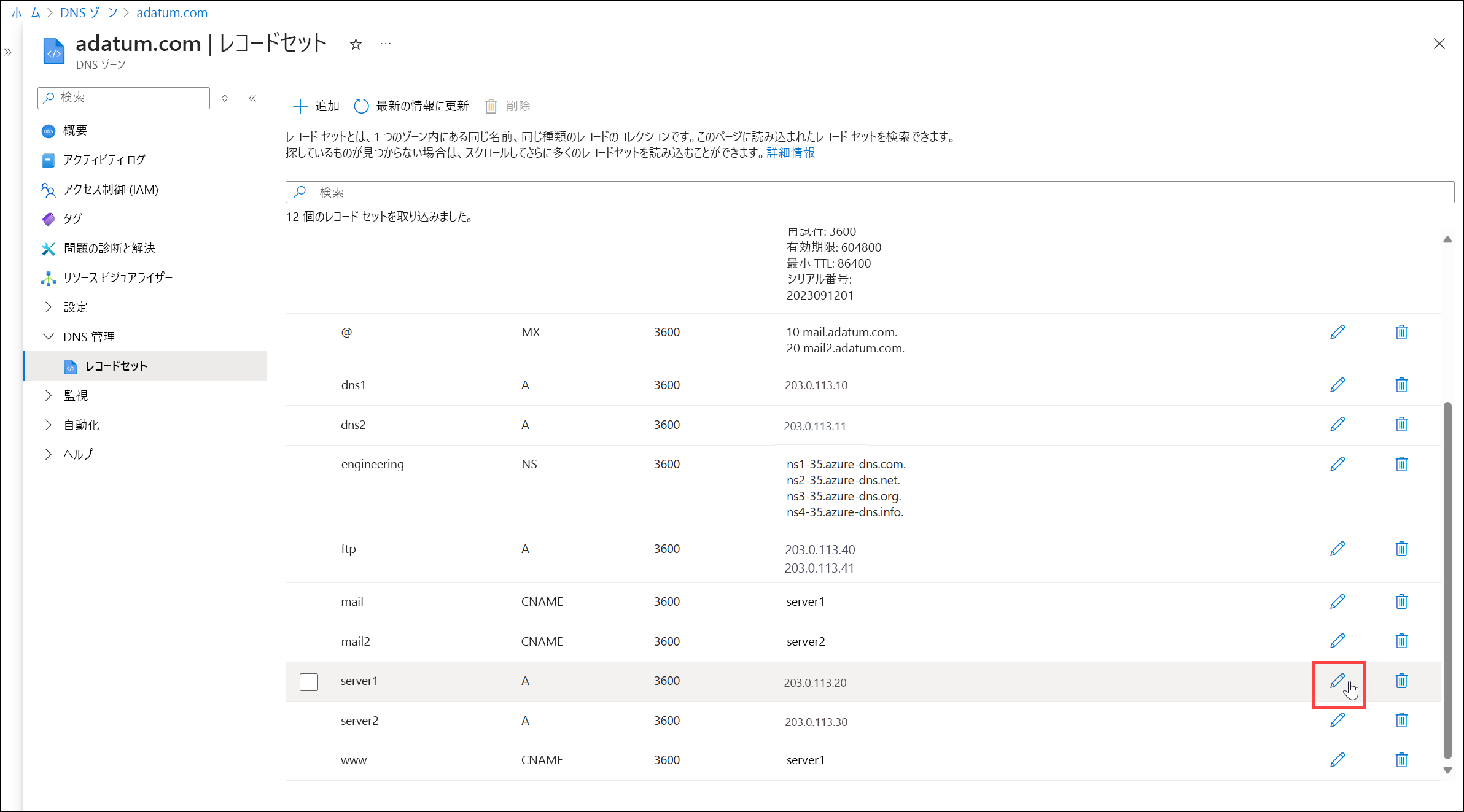Click the 追加 button
This screenshot has height=812, width=1464.
click(x=316, y=106)
